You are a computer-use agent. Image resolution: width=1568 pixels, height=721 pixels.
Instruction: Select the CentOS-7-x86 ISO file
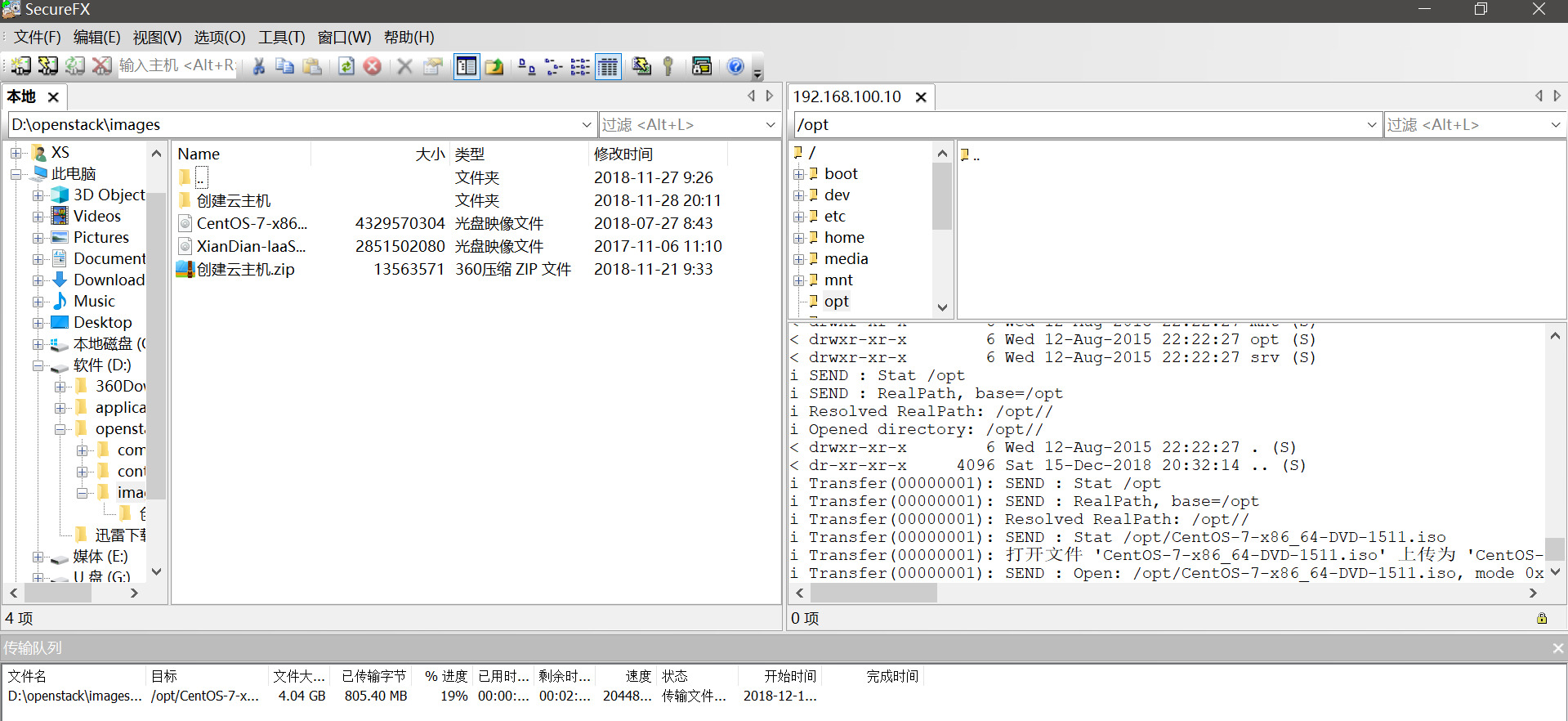pyautogui.click(x=252, y=223)
